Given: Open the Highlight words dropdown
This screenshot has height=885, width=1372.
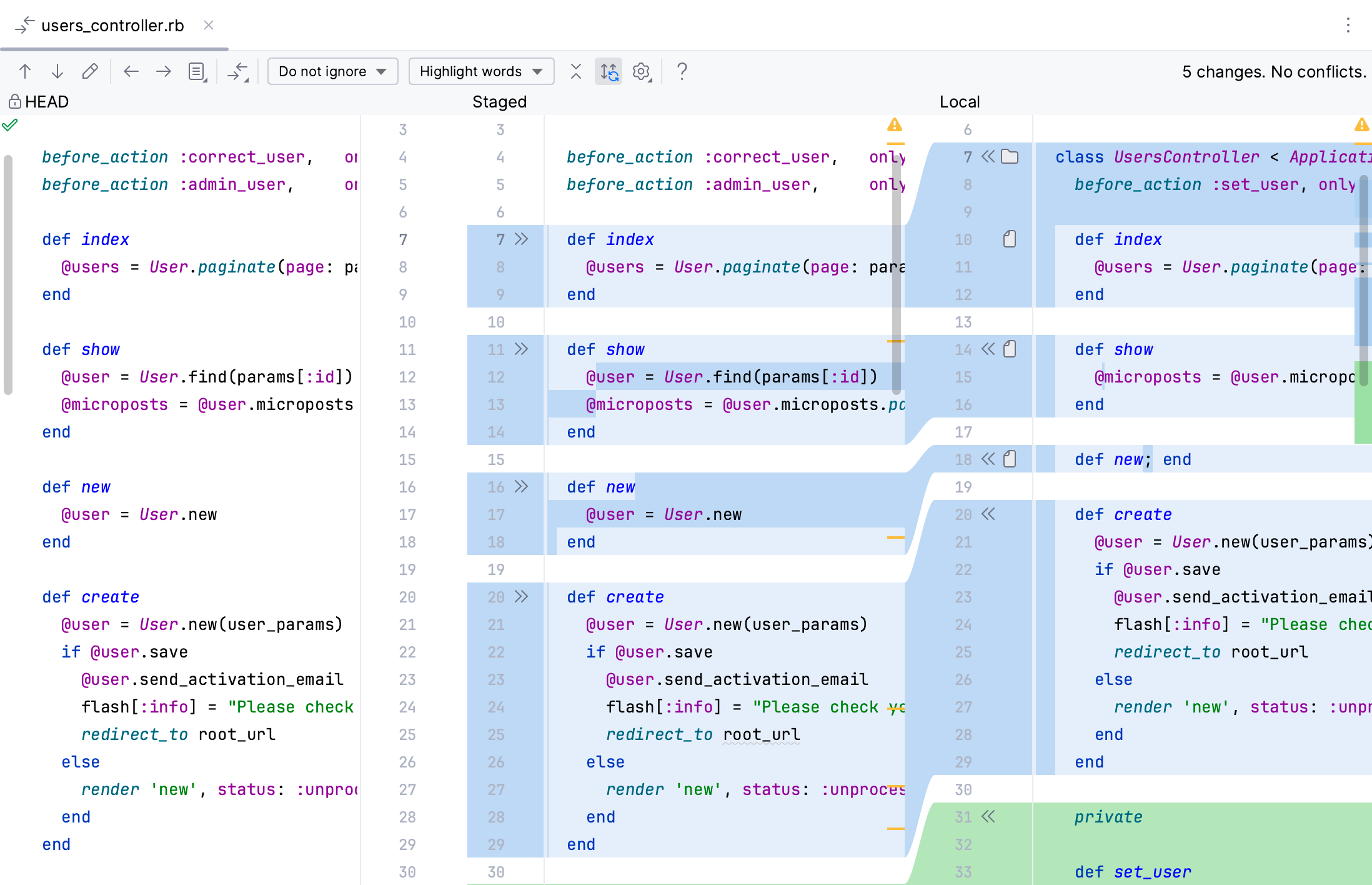Looking at the screenshot, I should [x=481, y=71].
